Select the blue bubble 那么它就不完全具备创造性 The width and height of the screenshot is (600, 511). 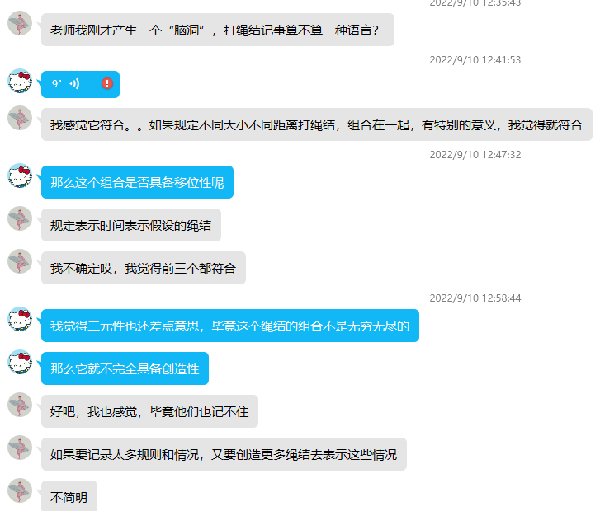tap(125, 368)
